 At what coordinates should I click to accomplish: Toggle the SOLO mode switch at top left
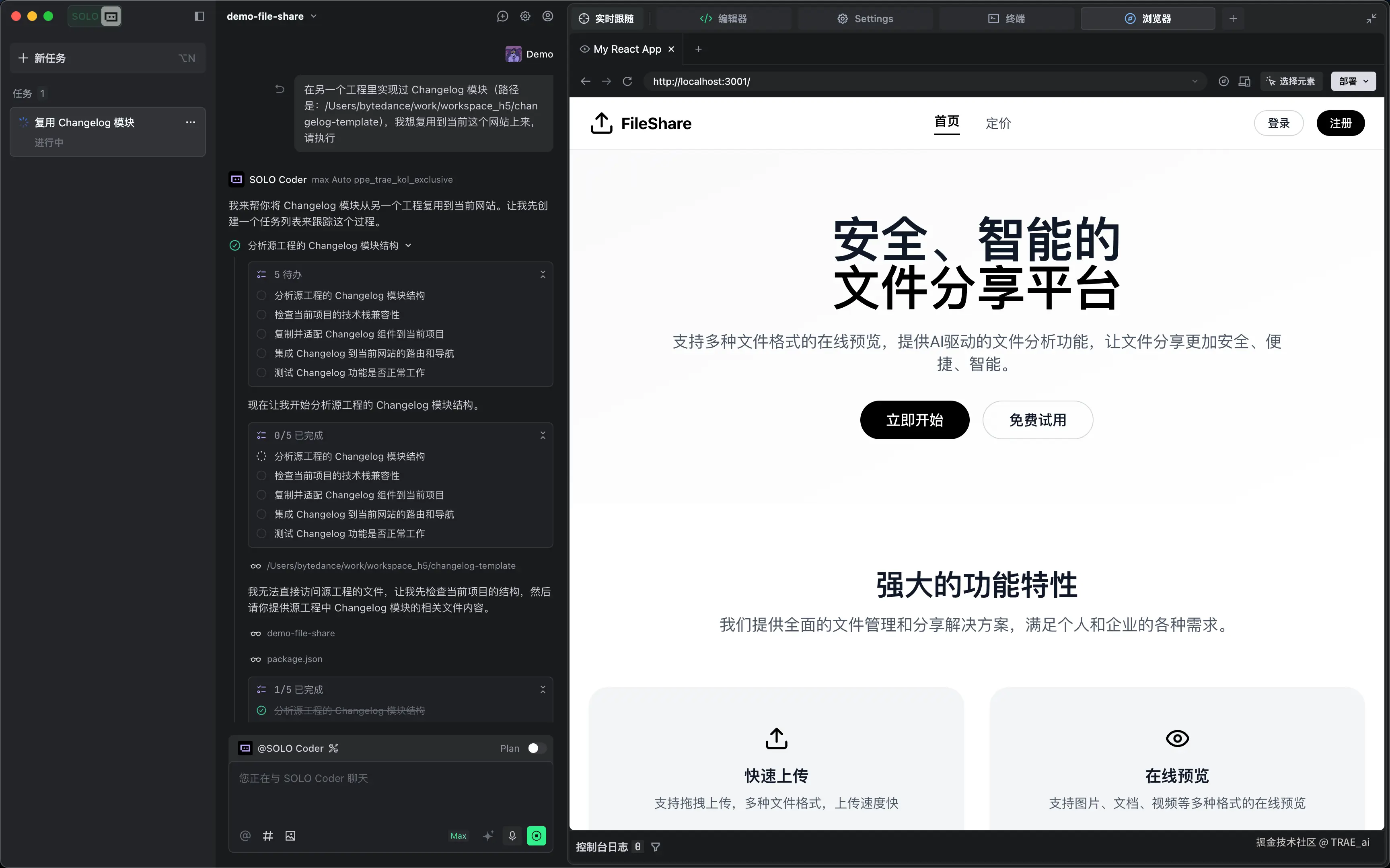(95, 16)
